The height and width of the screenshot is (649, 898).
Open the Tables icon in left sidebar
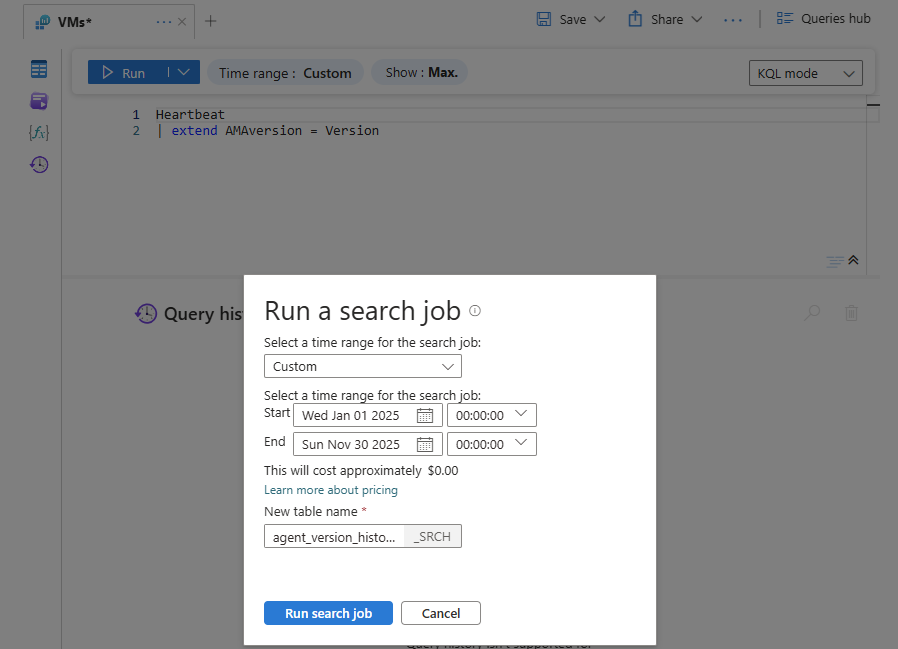pyautogui.click(x=39, y=69)
